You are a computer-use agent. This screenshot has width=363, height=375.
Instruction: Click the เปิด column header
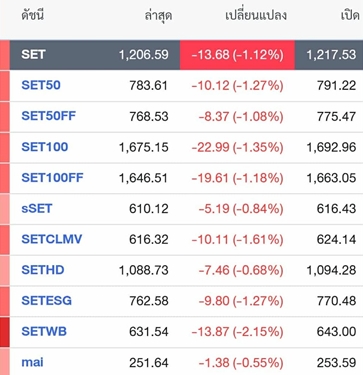(350, 16)
